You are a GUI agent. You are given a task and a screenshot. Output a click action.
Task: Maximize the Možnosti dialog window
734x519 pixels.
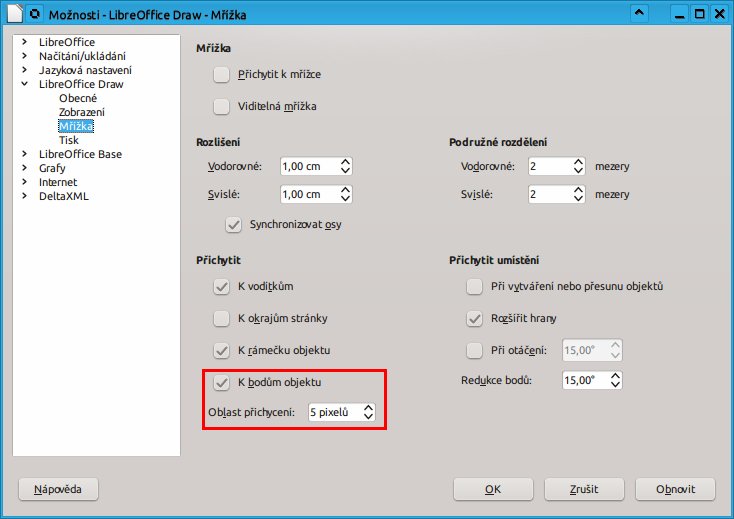coord(699,14)
